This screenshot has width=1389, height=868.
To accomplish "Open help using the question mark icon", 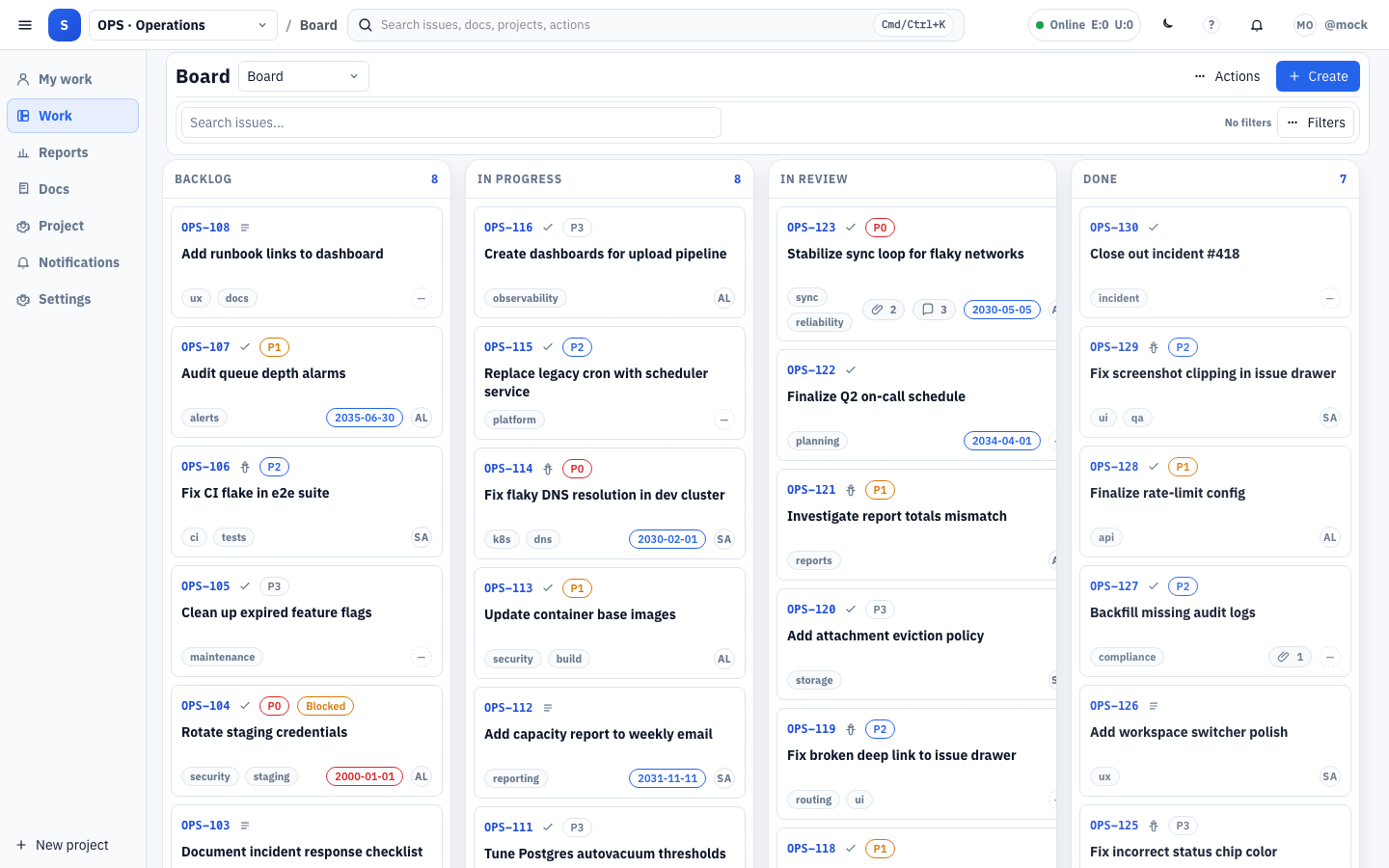I will pyautogui.click(x=1211, y=24).
